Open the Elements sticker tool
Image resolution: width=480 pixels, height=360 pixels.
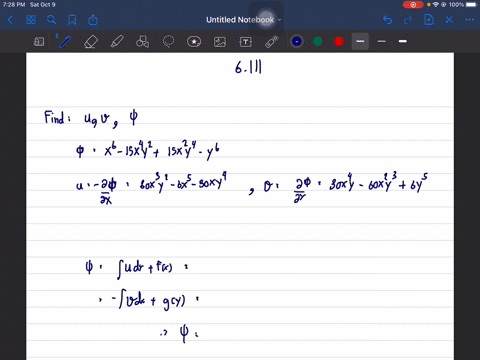point(194,42)
